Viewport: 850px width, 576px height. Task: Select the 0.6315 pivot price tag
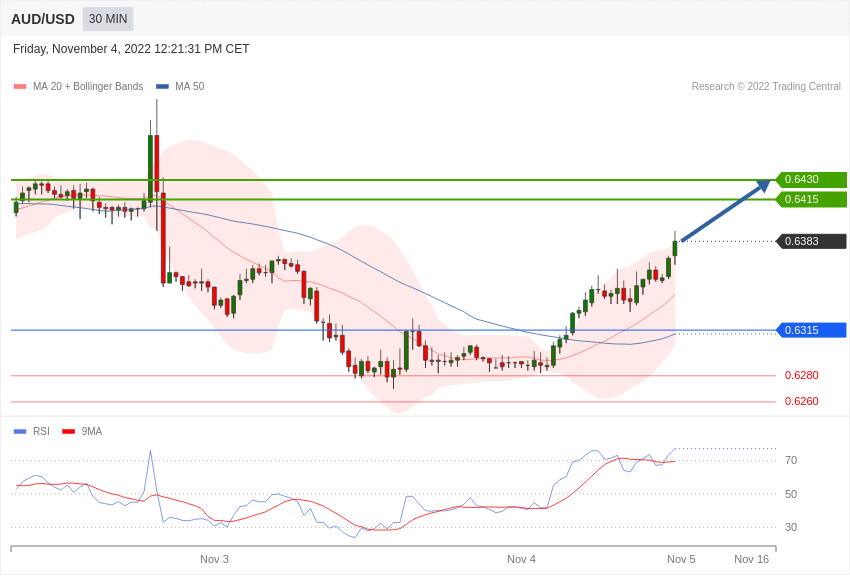click(x=812, y=330)
